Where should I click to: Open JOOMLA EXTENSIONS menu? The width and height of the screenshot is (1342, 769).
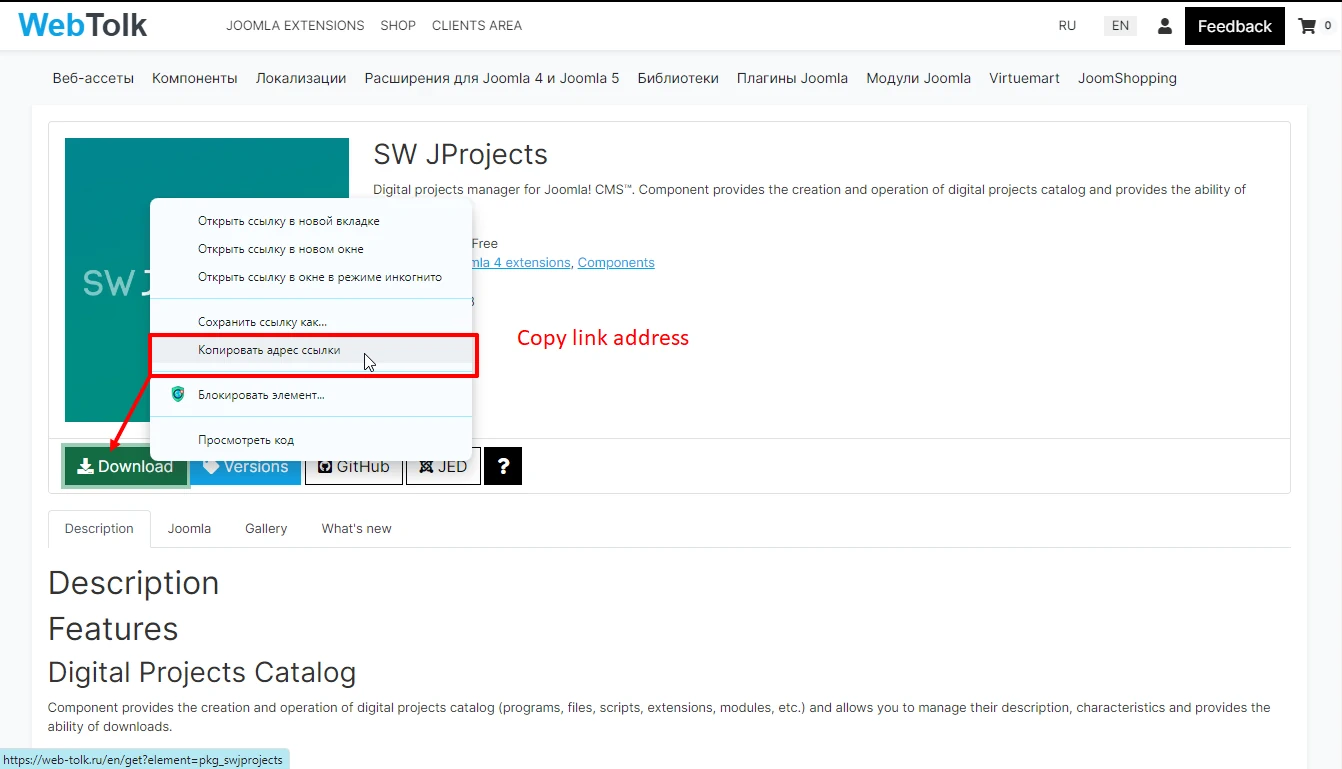tap(295, 26)
